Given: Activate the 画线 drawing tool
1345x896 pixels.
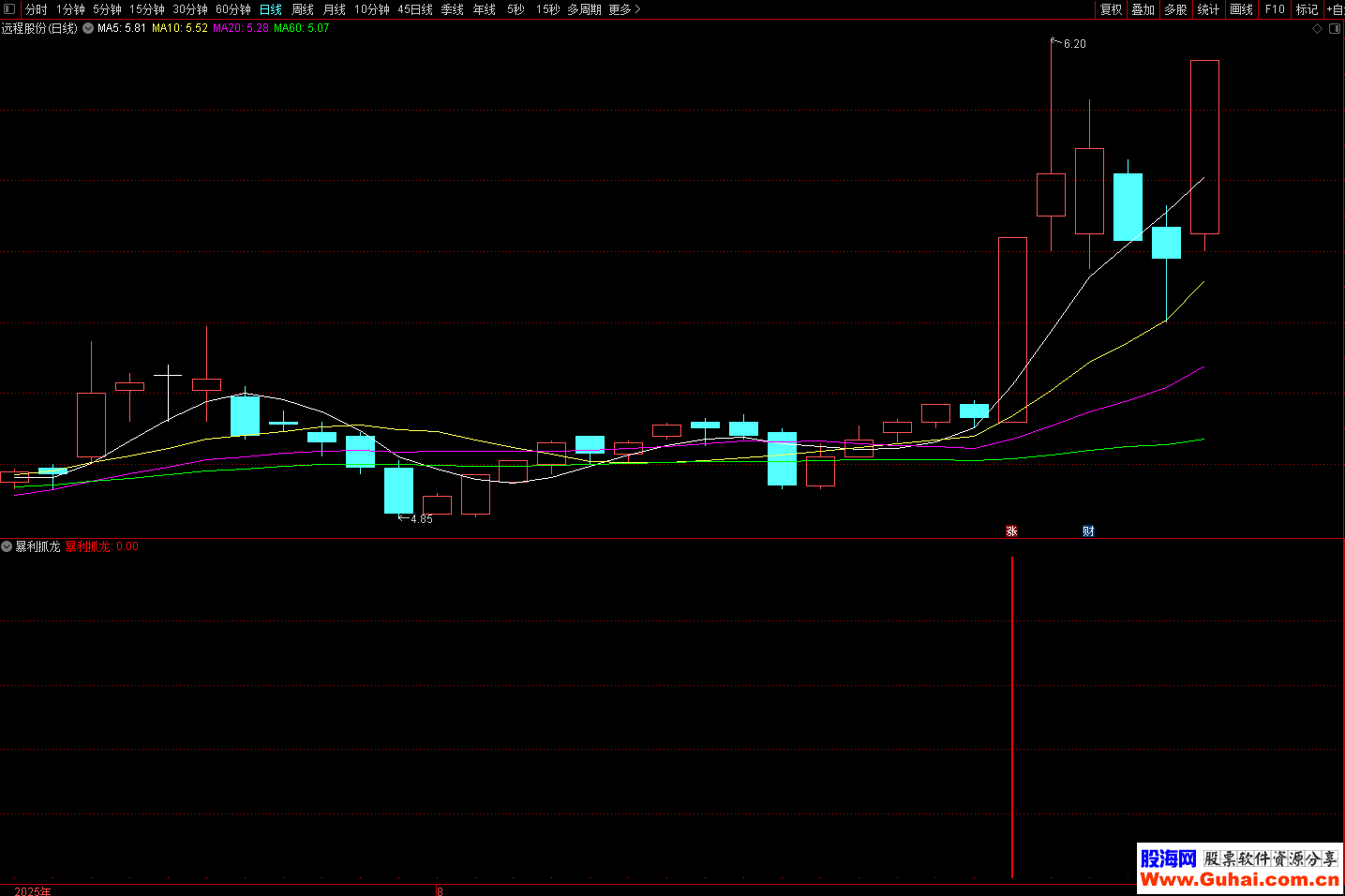Looking at the screenshot, I should tap(1241, 9).
